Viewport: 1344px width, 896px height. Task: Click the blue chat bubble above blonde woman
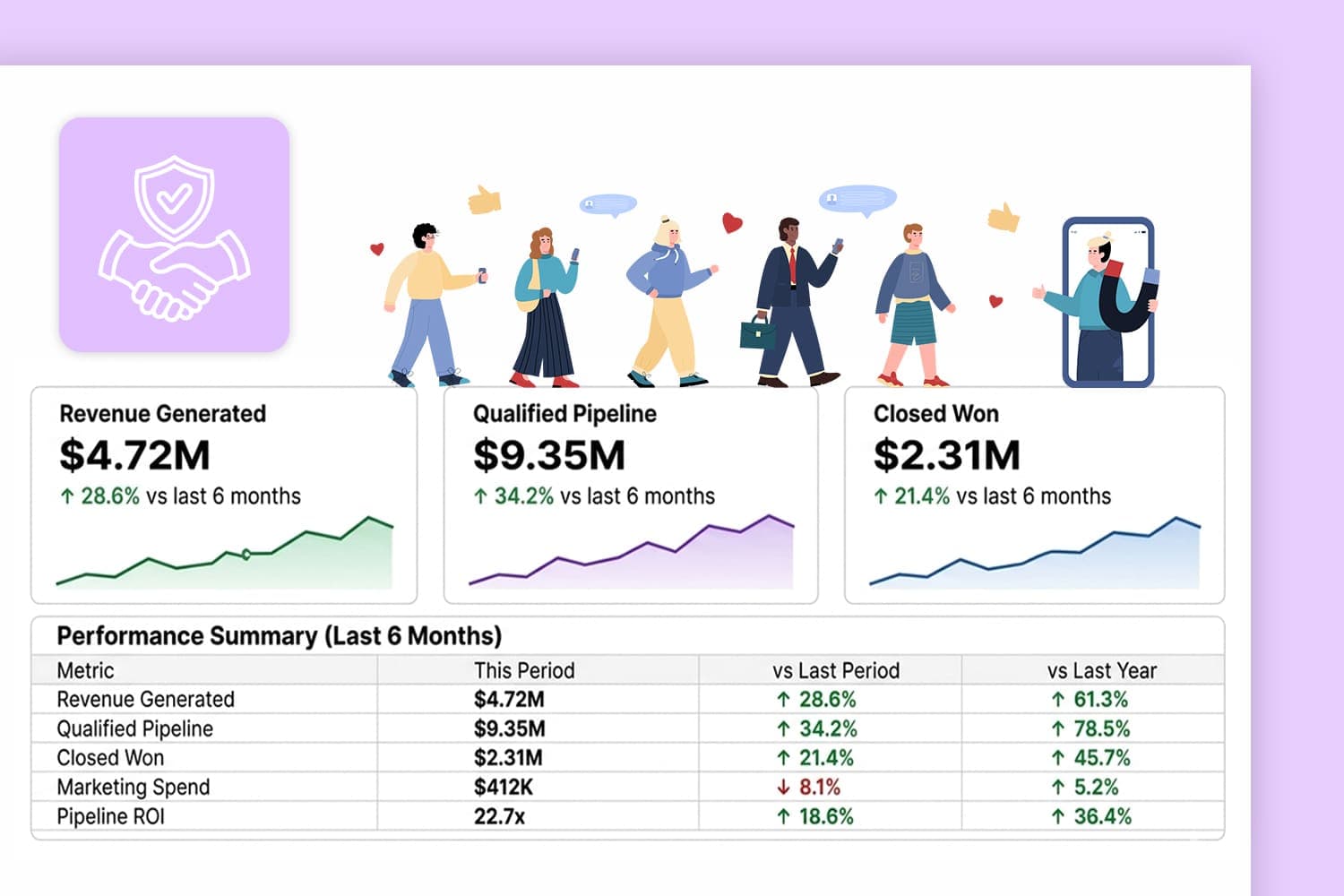tap(608, 206)
